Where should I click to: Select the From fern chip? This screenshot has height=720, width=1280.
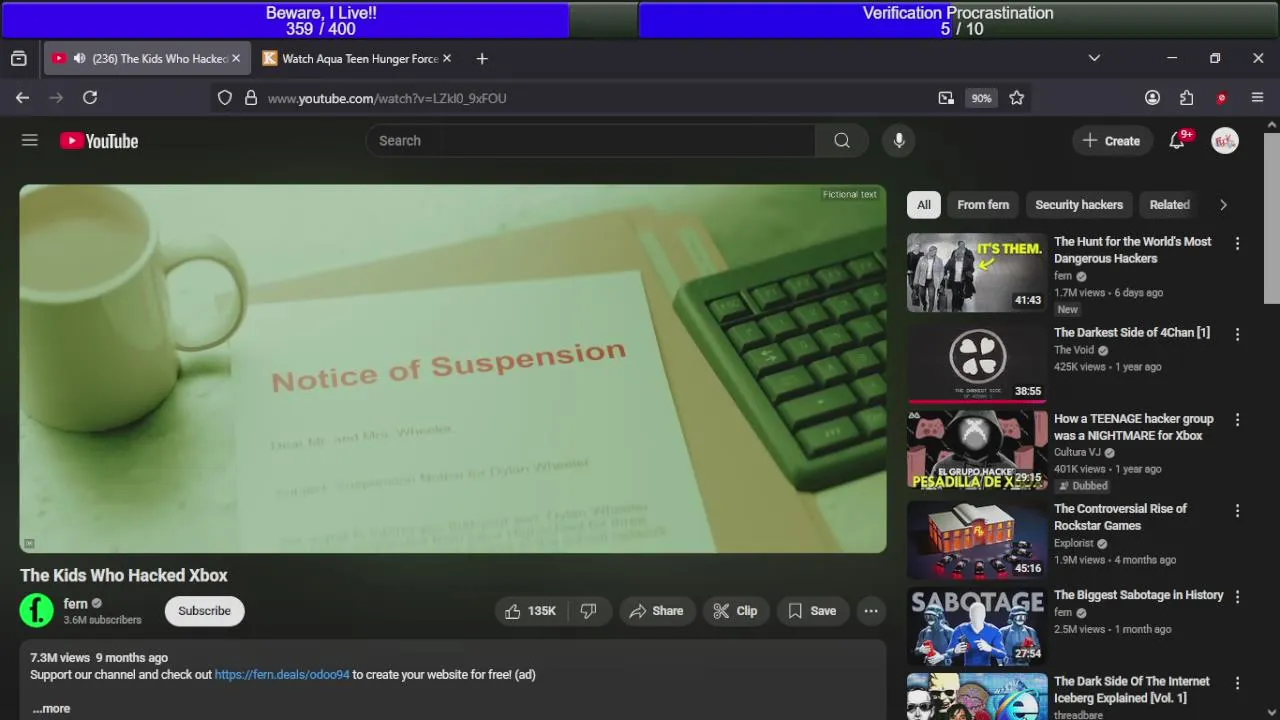click(983, 205)
